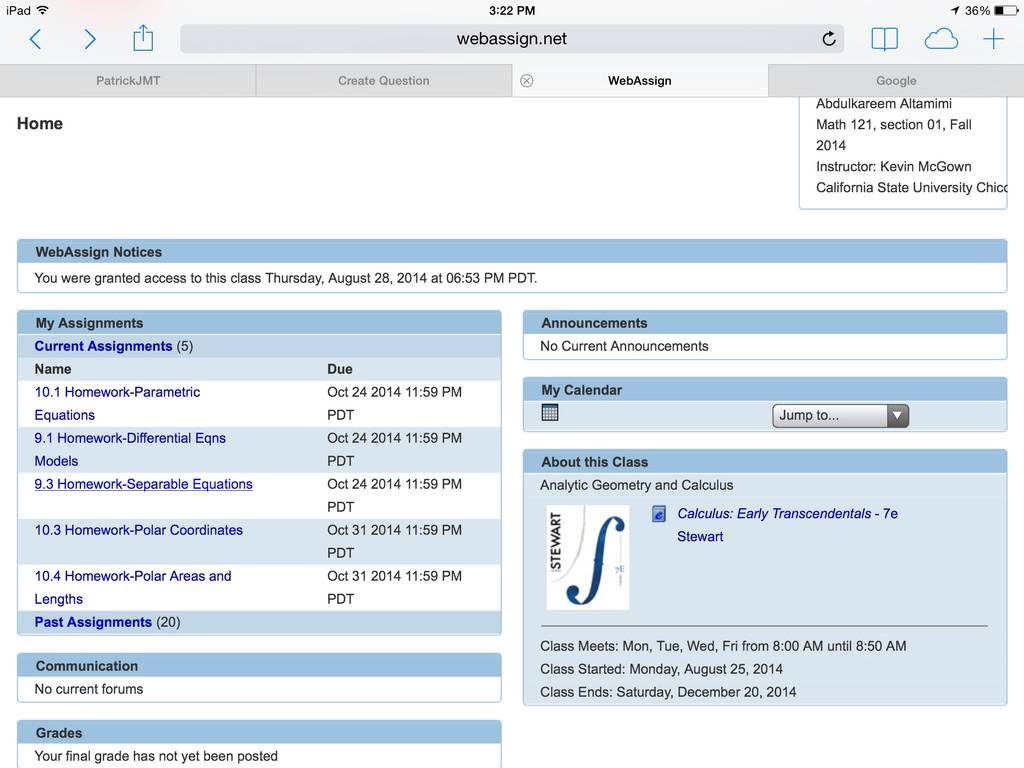Click the Announcements panel header
Viewport: 1024px width, 768px height.
point(765,323)
